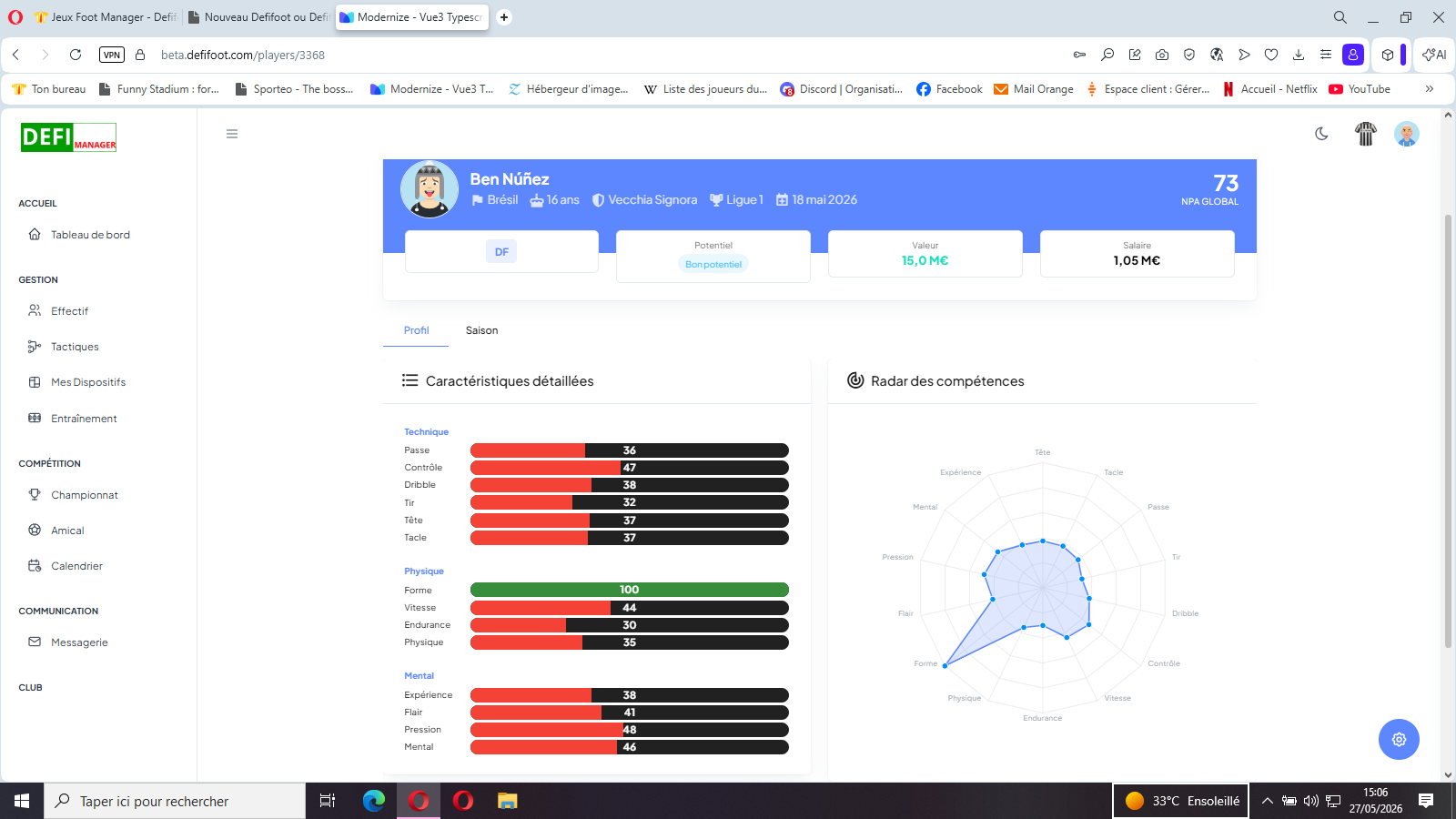Go to Tactiques page

75,347
